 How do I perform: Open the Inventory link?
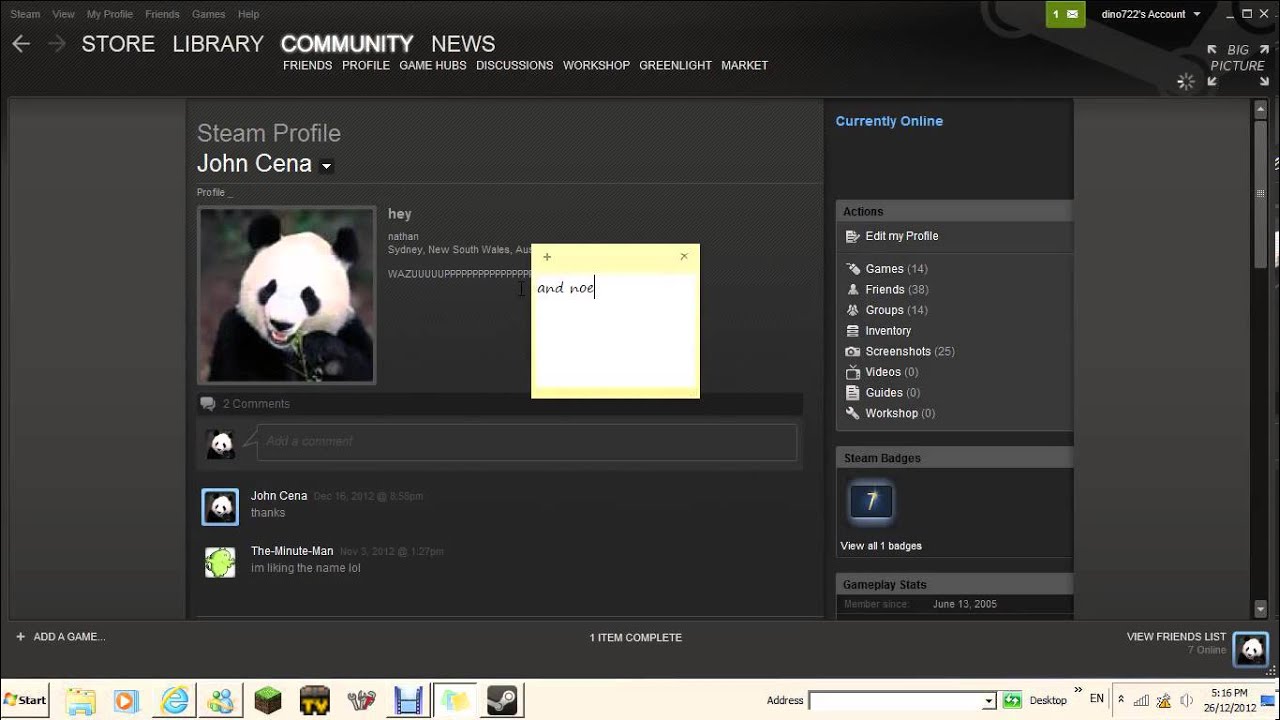click(888, 331)
